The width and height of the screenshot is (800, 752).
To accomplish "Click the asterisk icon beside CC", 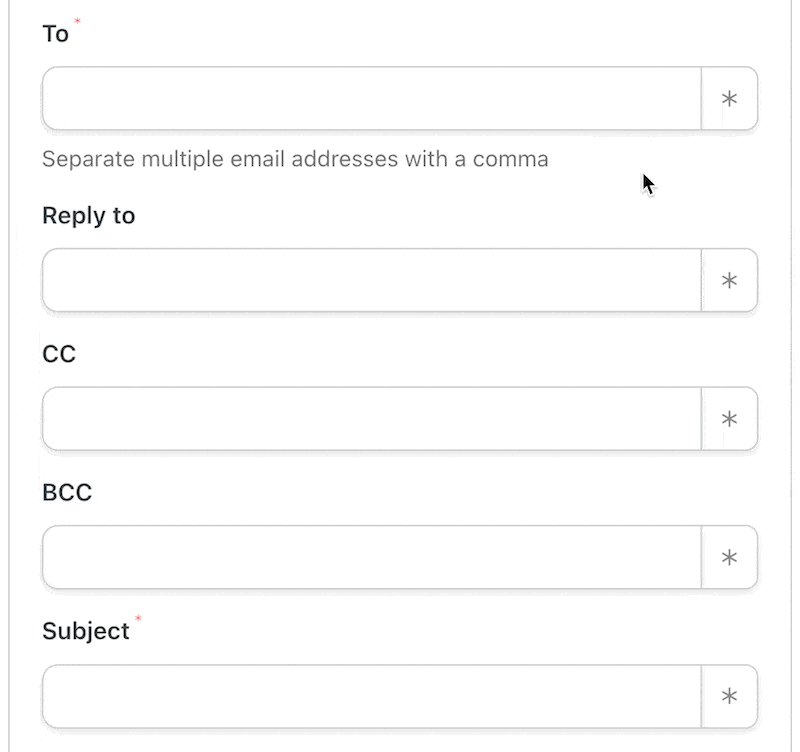I will tap(729, 418).
